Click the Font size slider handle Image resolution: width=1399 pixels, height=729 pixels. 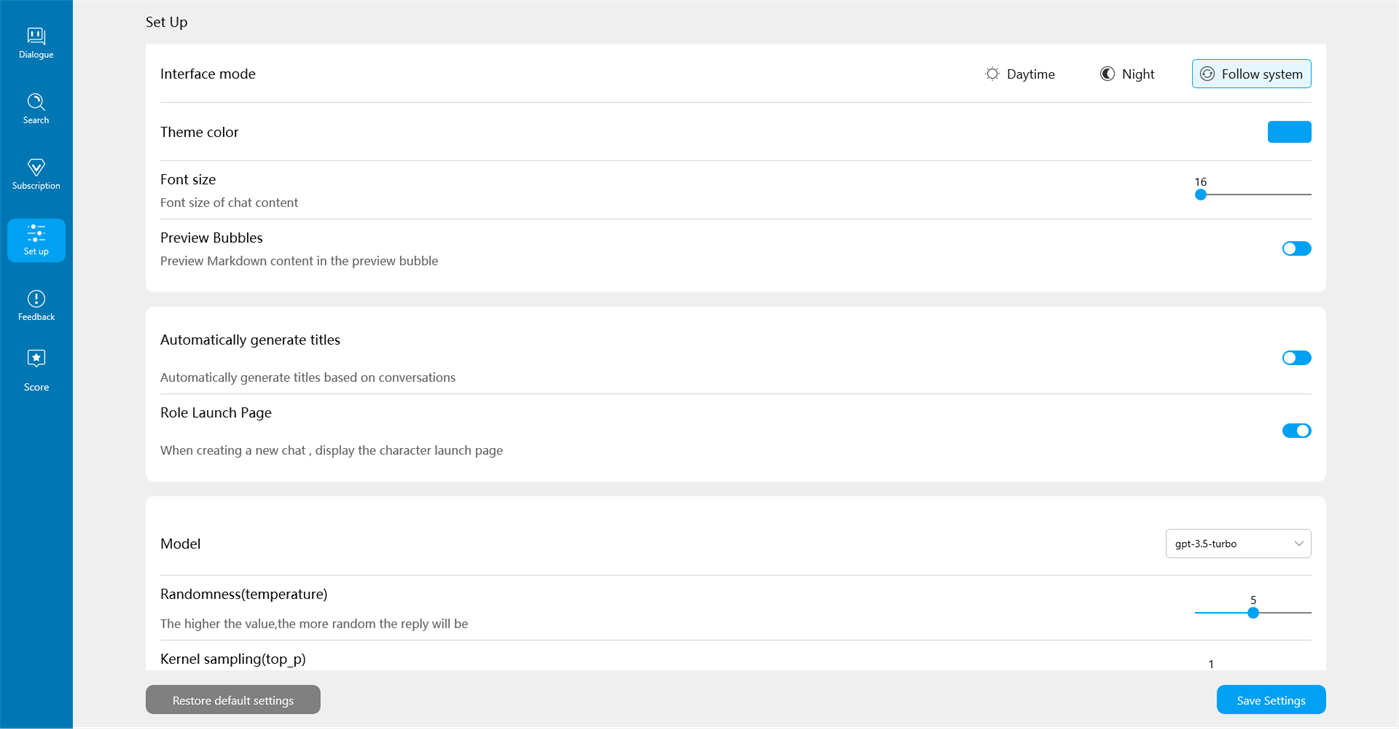point(1201,195)
